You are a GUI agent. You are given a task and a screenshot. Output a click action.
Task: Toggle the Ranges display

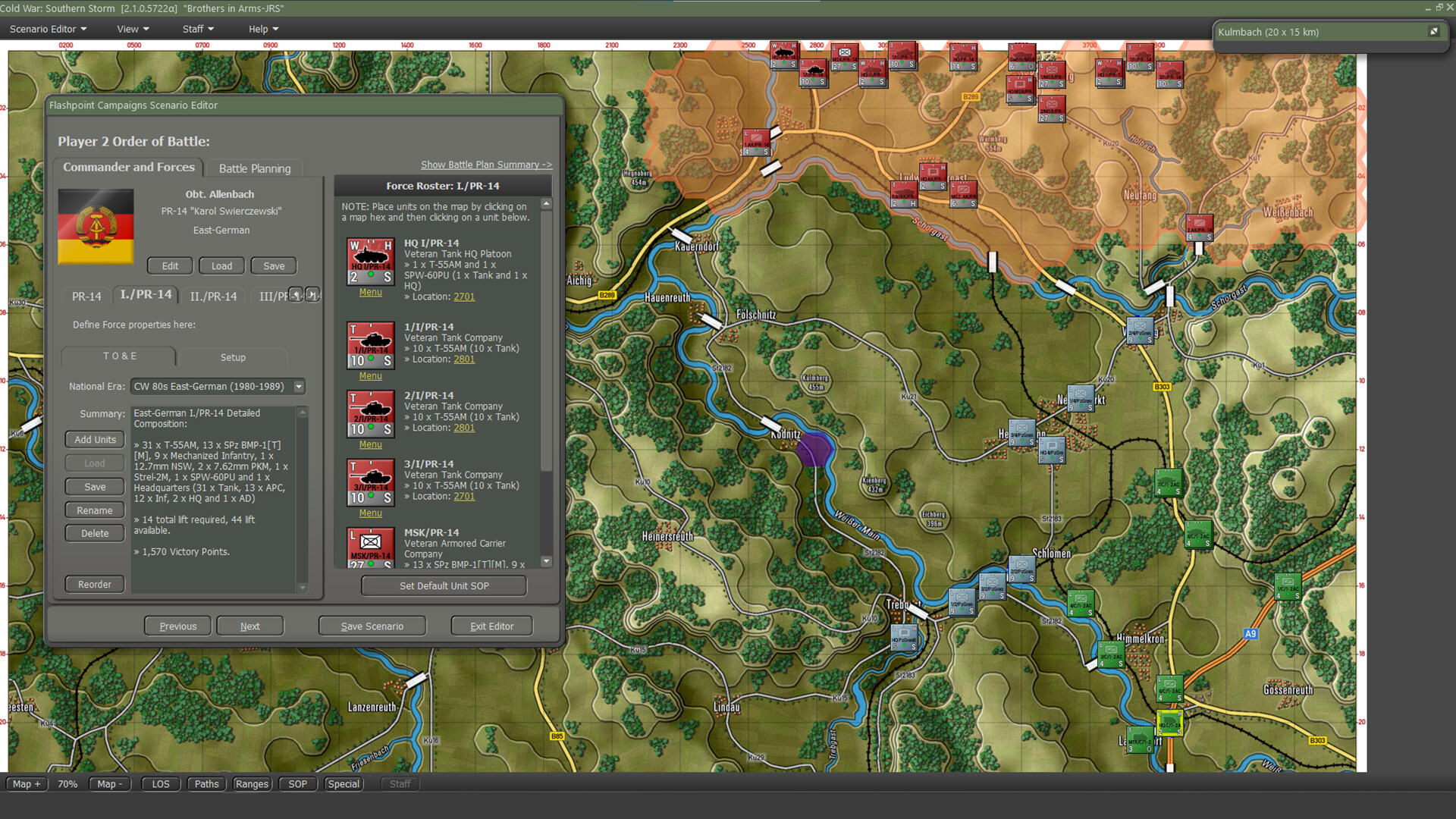pos(252,783)
